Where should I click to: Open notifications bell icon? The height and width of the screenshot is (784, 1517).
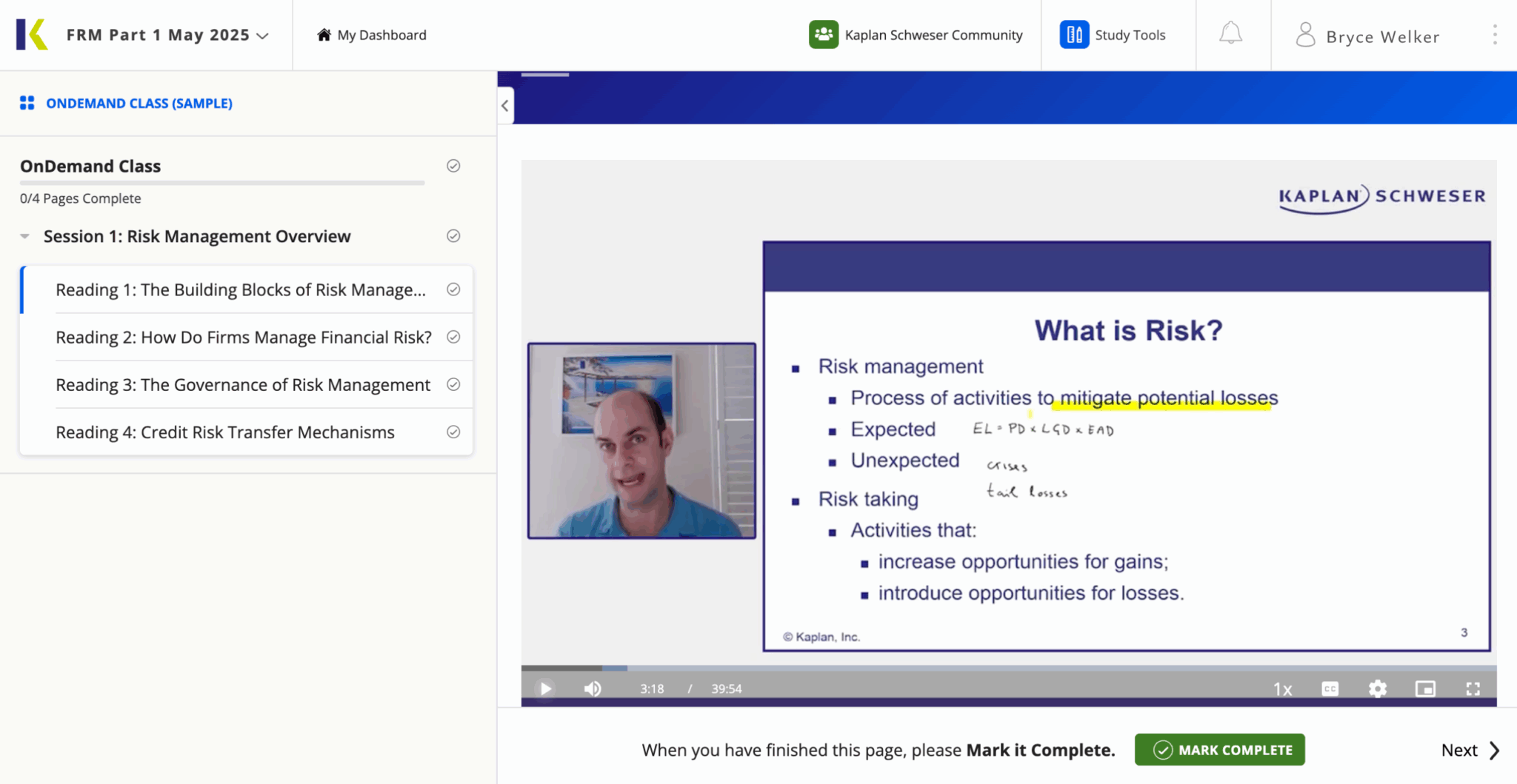pyautogui.click(x=1230, y=34)
